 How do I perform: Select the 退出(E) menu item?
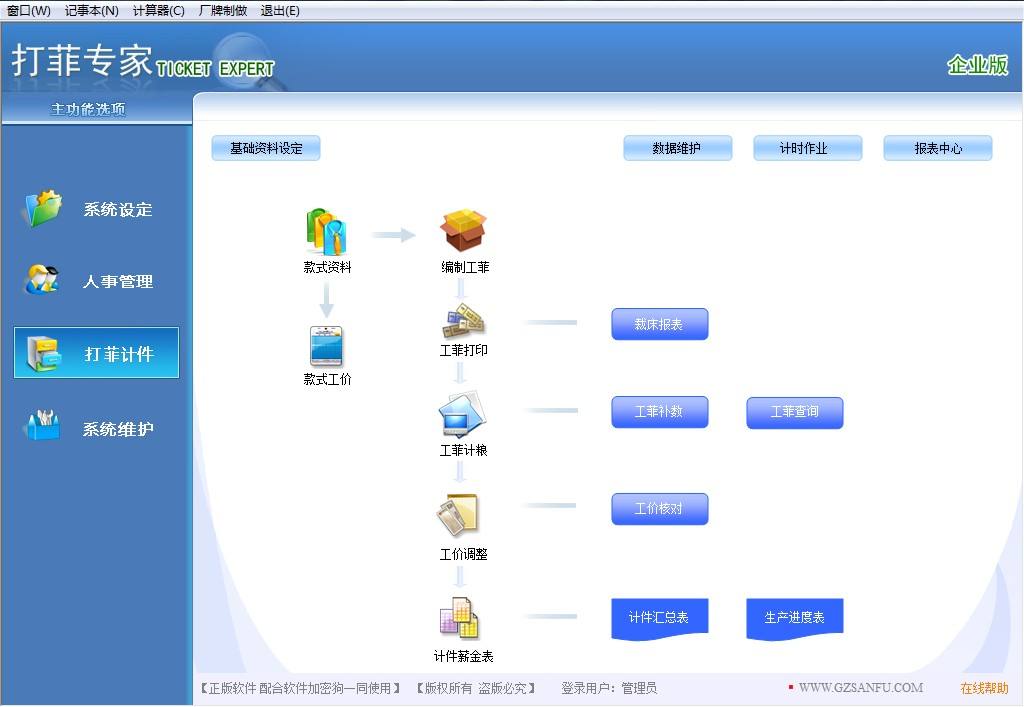click(280, 10)
